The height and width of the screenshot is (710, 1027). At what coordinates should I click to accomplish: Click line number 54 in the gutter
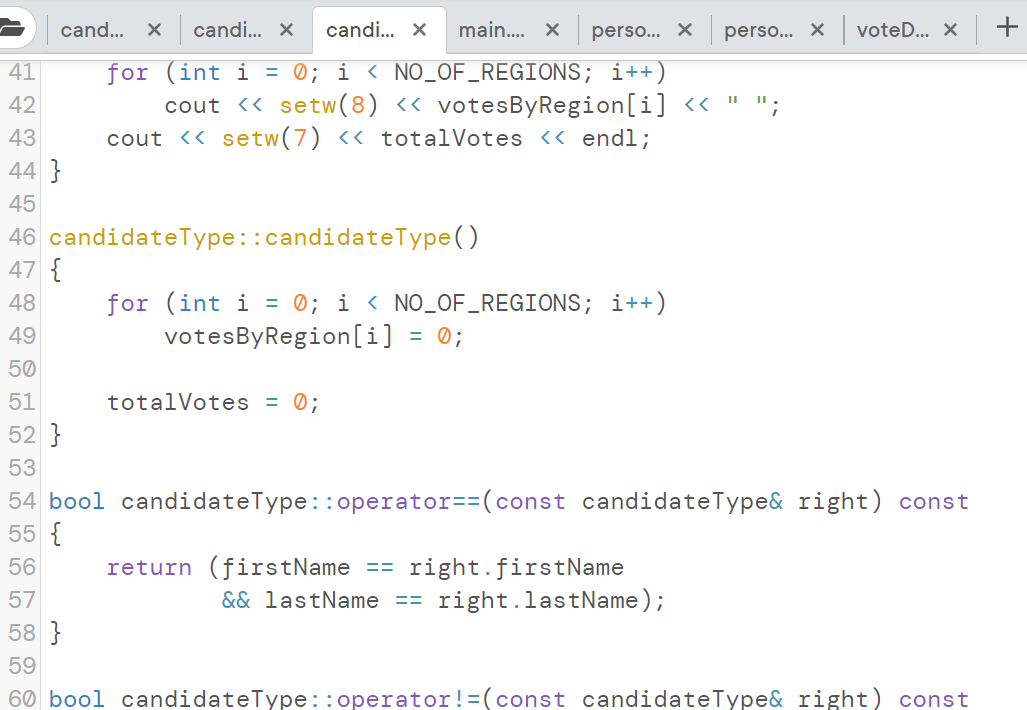coord(22,501)
